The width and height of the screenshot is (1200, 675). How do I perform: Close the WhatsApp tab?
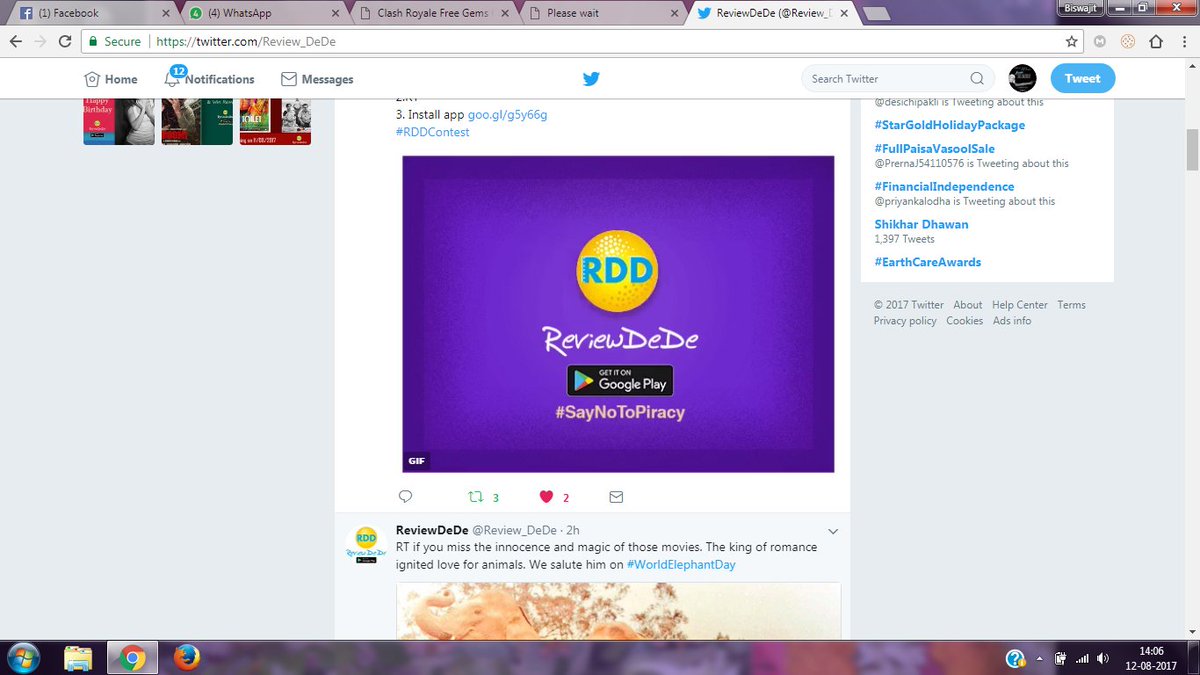click(x=336, y=14)
